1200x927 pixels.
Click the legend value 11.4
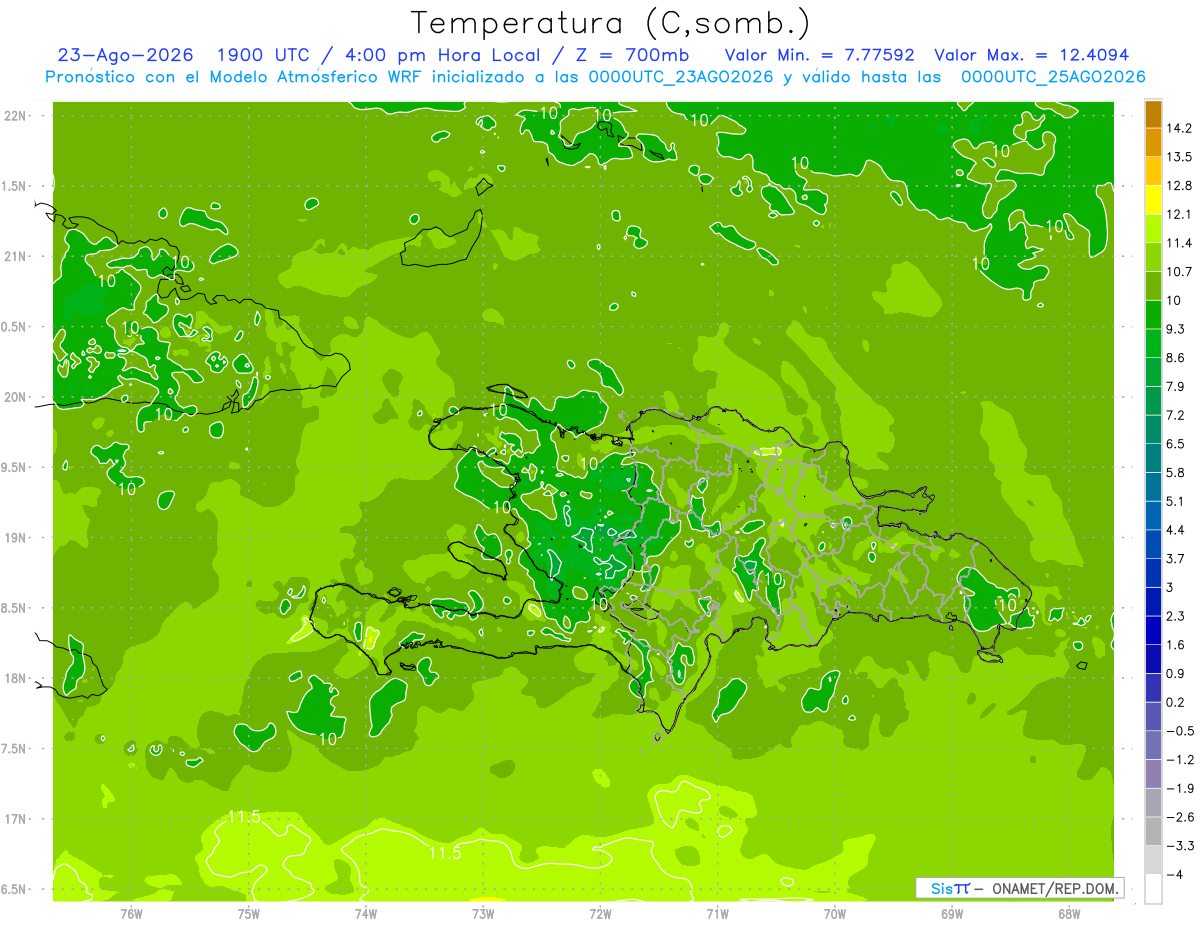point(1179,243)
